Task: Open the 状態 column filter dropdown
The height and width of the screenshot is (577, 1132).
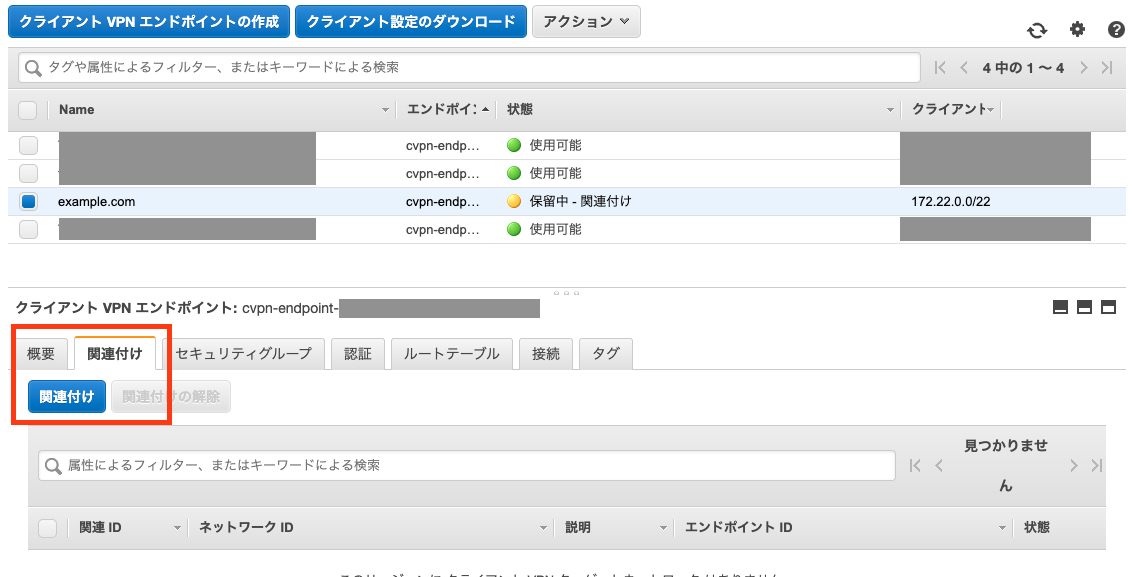Action: [x=890, y=109]
